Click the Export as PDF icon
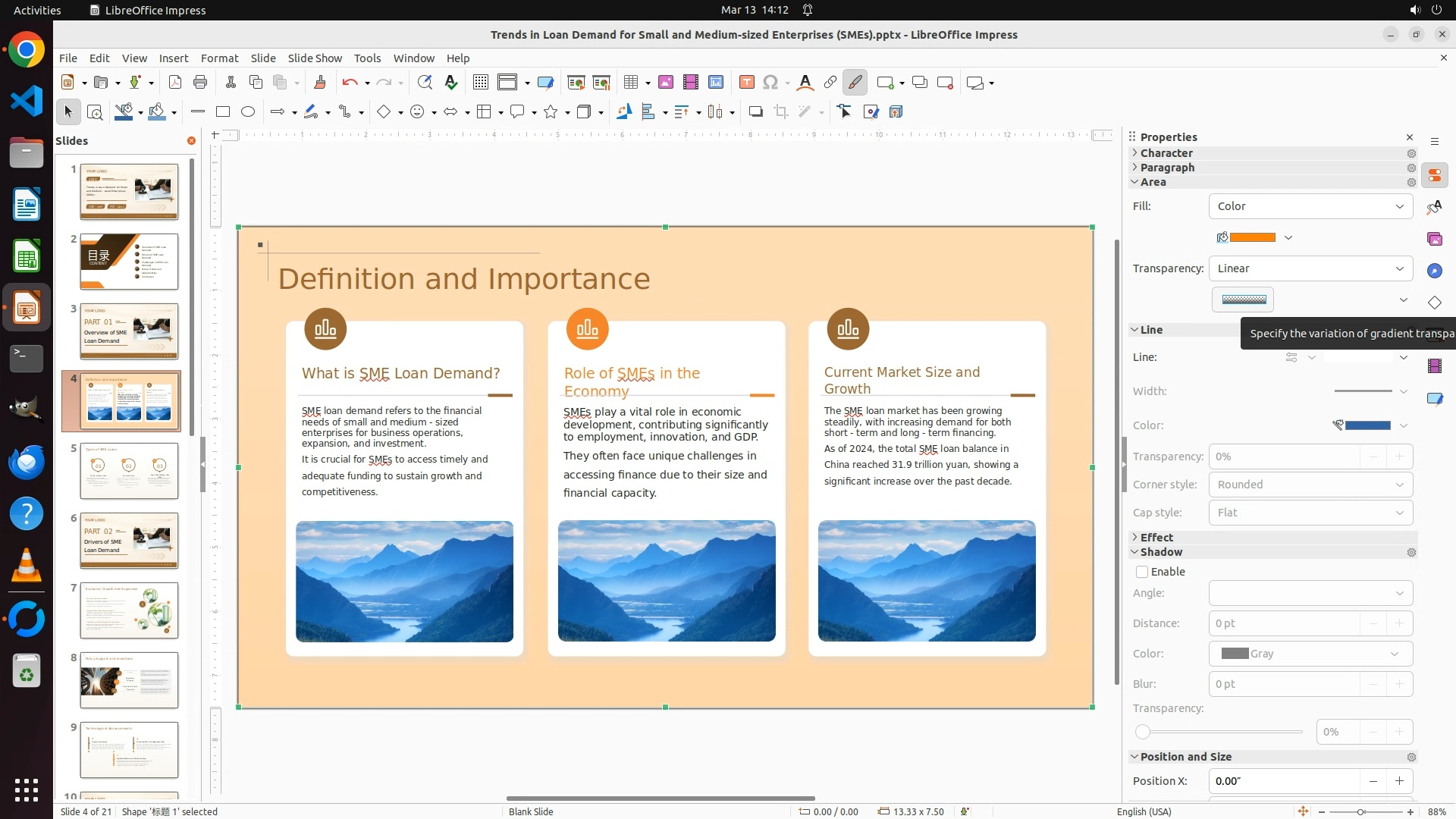Image resolution: width=1456 pixels, height=819 pixels. point(175,83)
